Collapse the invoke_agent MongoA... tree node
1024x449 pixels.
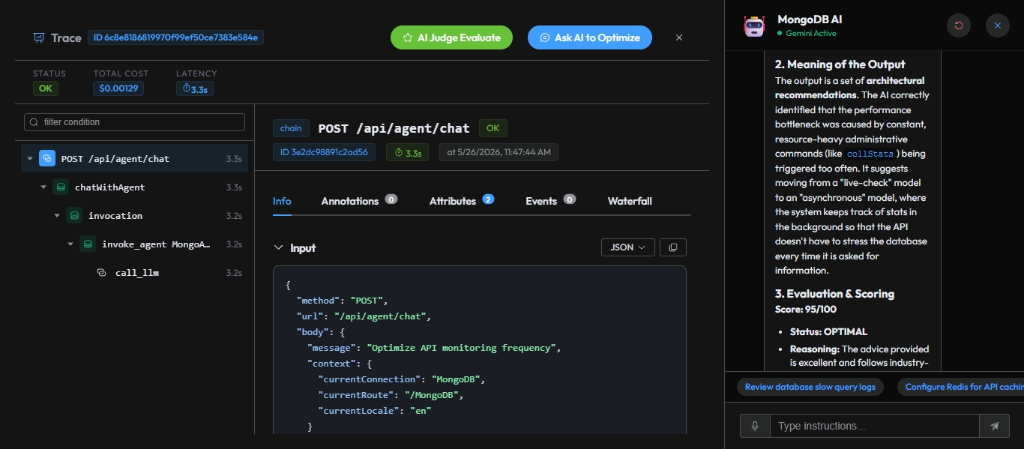(x=71, y=244)
